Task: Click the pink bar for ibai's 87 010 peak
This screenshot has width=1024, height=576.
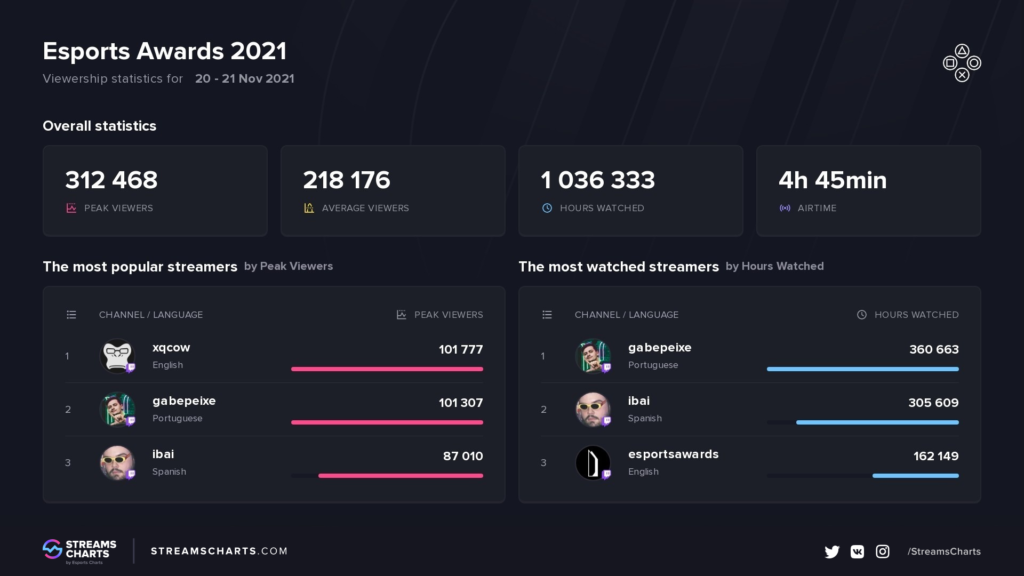Action: pyautogui.click(x=400, y=476)
